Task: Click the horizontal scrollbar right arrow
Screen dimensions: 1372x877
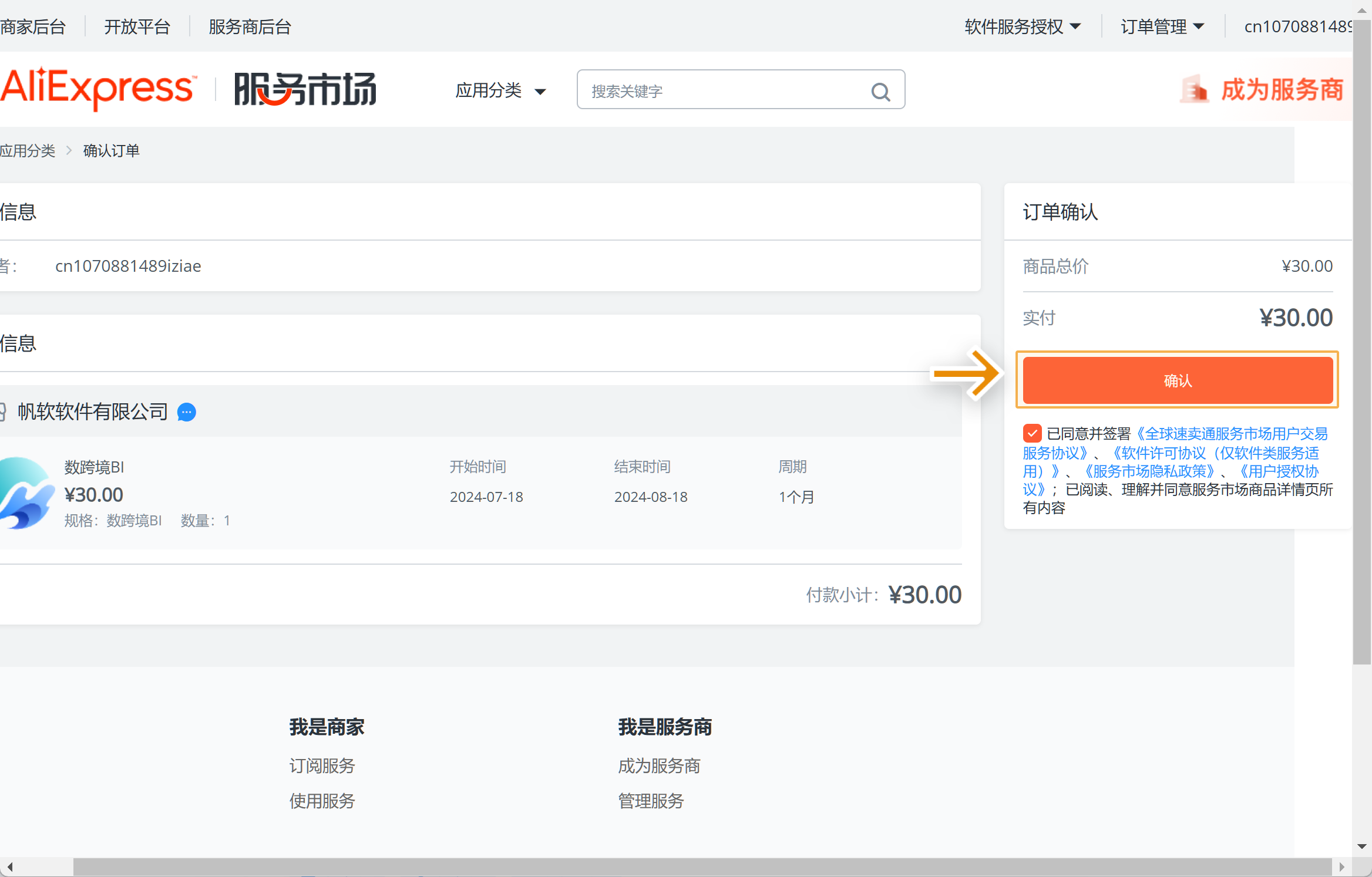Action: pos(1341,867)
